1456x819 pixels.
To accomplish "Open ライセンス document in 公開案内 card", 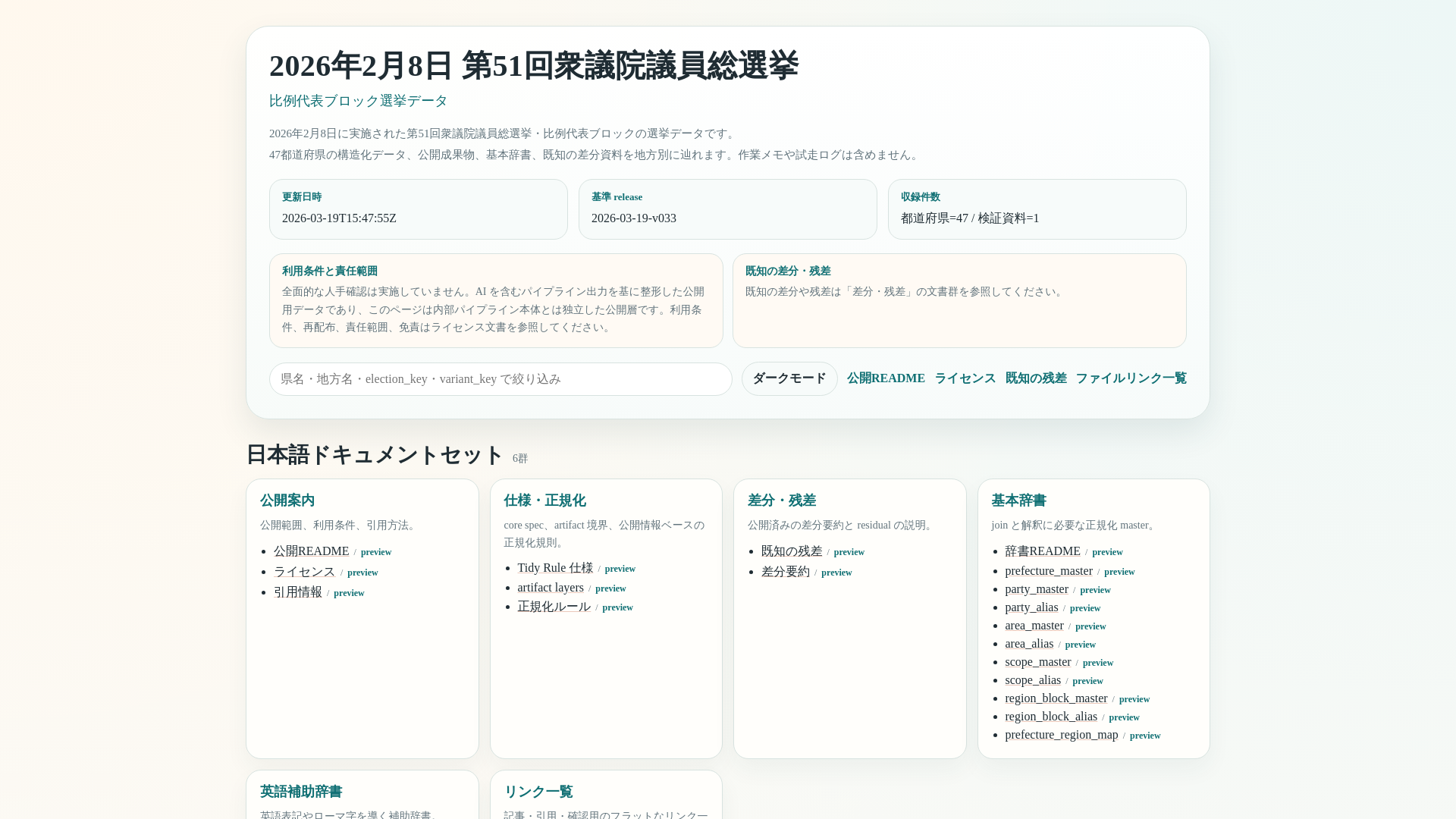I will pyautogui.click(x=305, y=572).
